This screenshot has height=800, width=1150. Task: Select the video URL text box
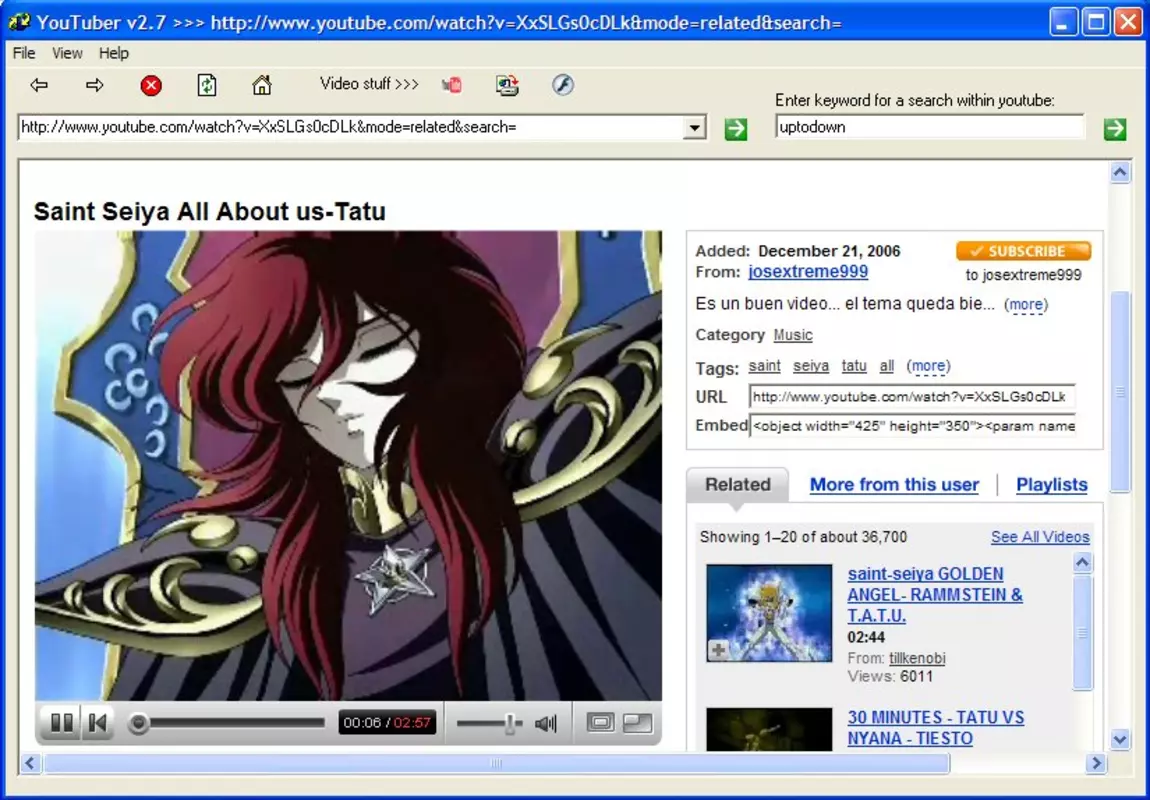click(912, 397)
